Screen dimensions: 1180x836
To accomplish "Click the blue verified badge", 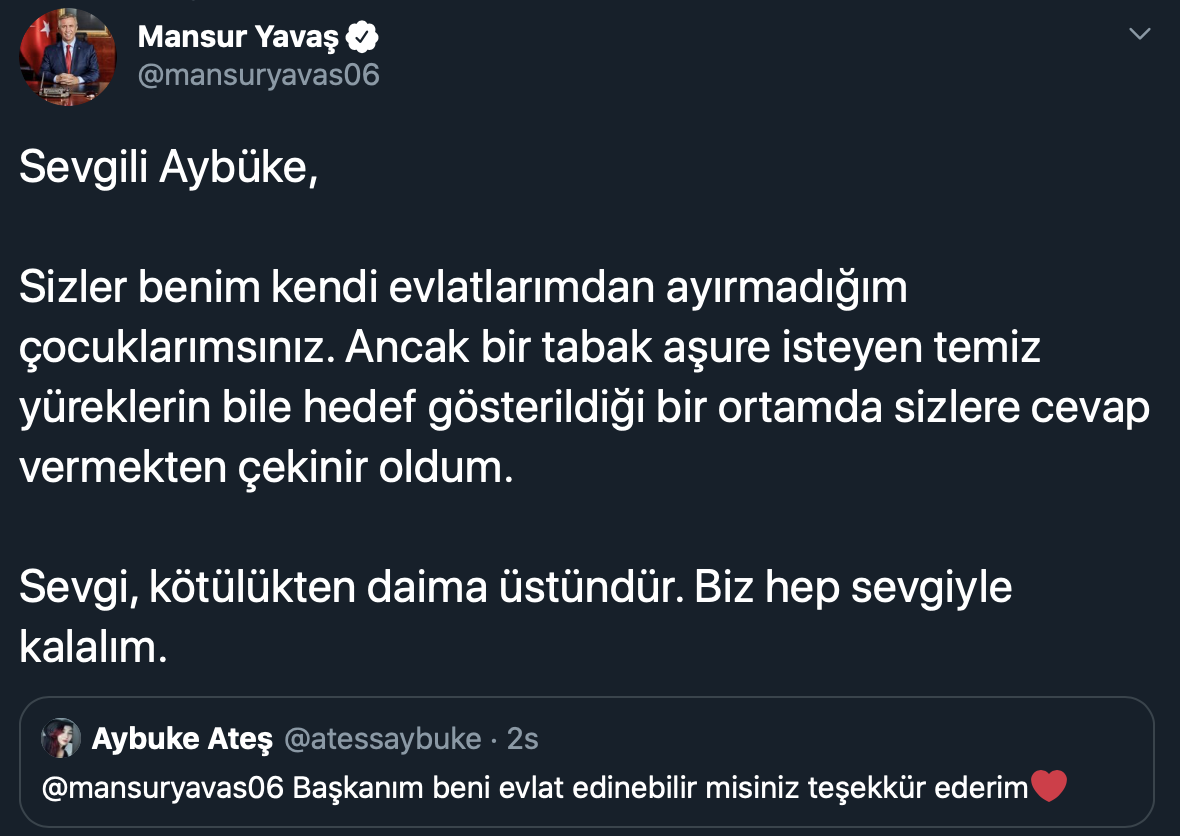I will [x=361, y=37].
